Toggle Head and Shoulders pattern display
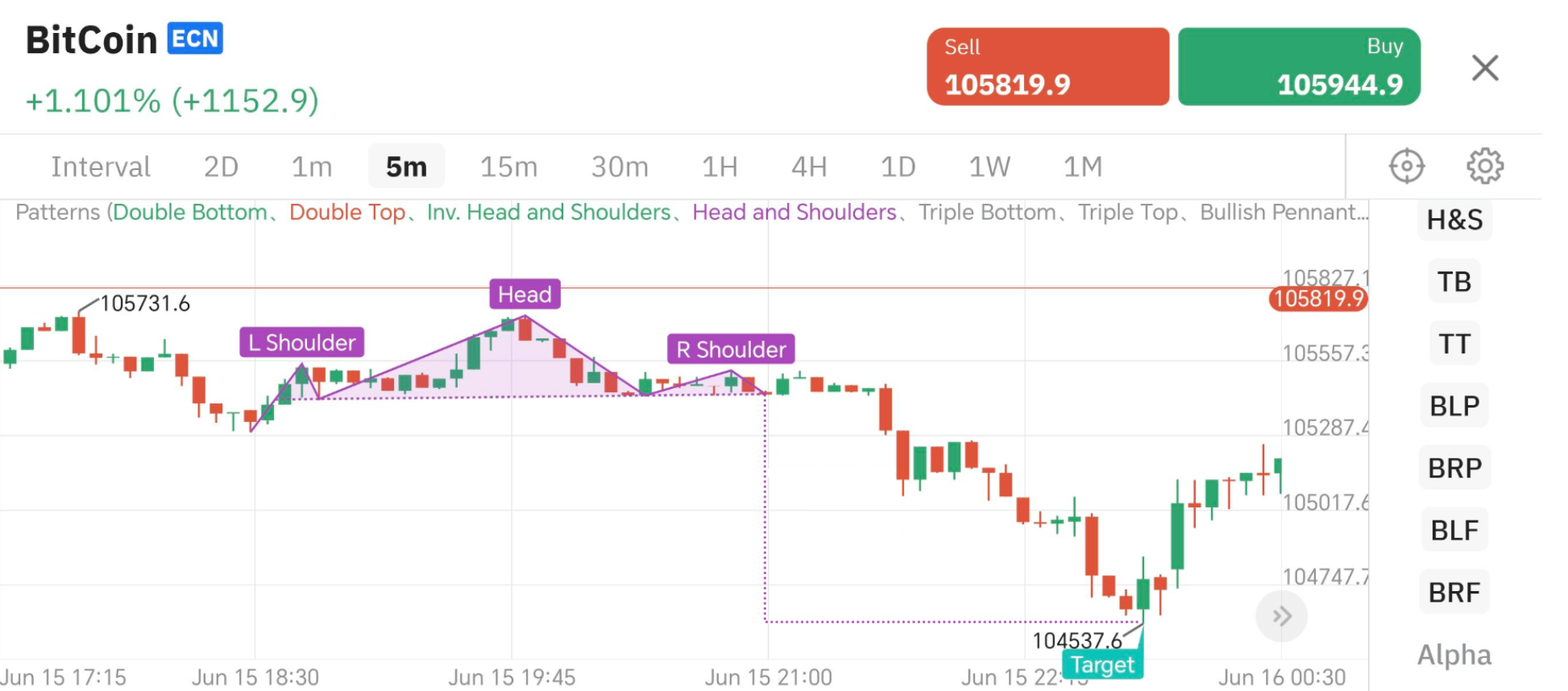This screenshot has width=1568, height=691. (x=794, y=212)
